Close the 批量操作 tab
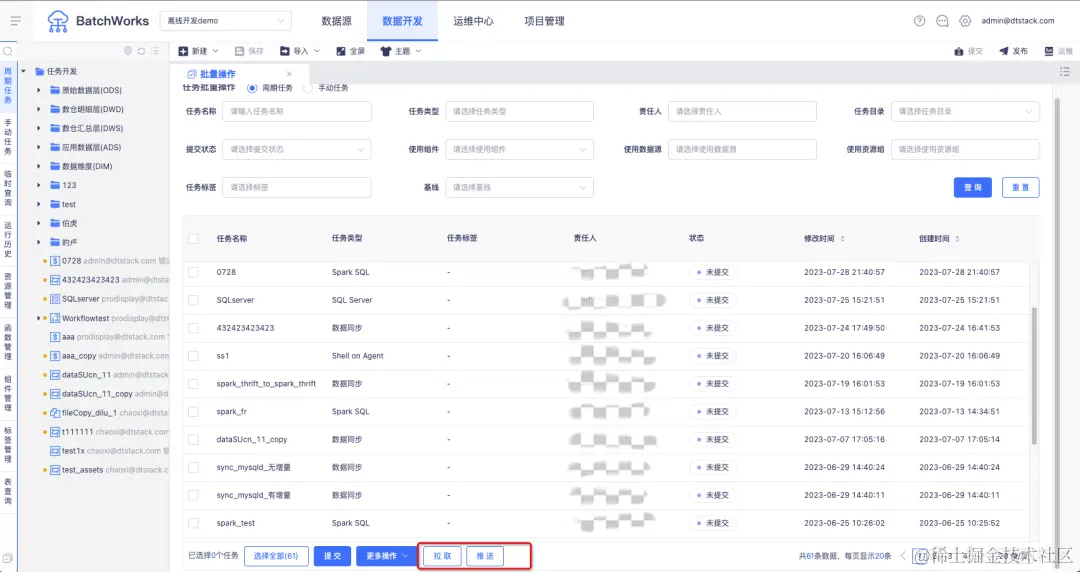This screenshot has width=1080, height=572. pyautogui.click(x=289, y=74)
